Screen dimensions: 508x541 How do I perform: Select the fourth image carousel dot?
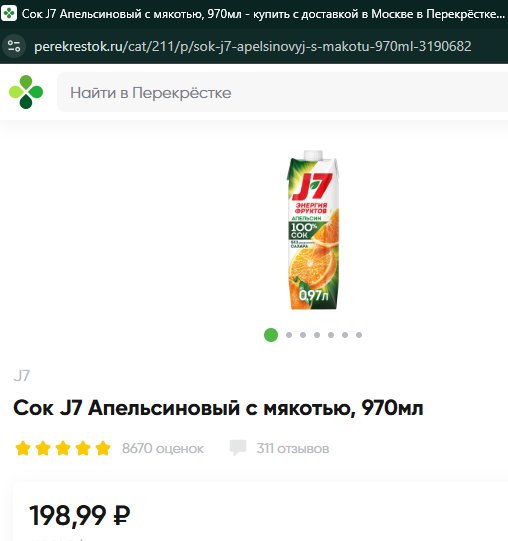tap(317, 335)
